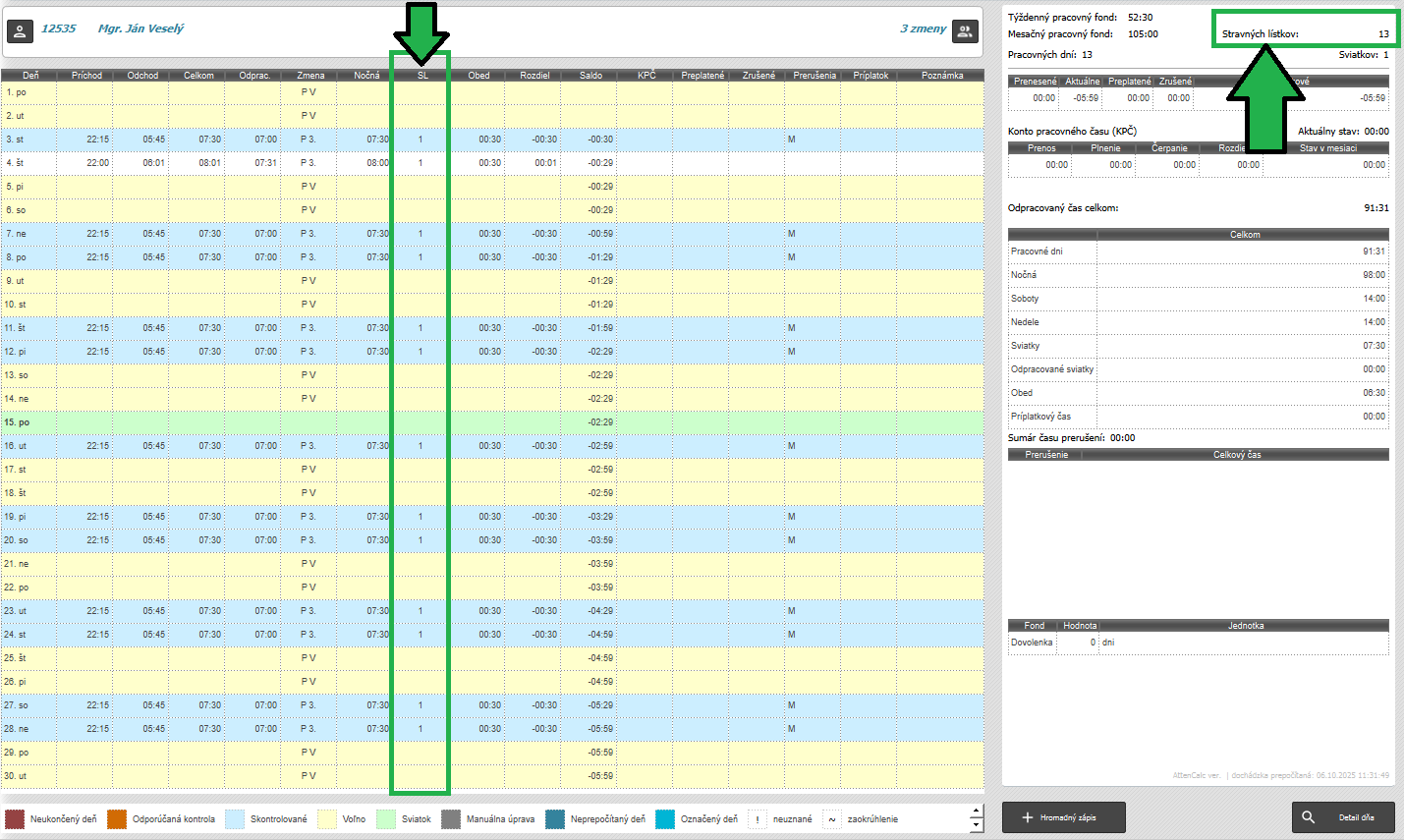
Task: Click the SL column header
Action: tap(422, 76)
